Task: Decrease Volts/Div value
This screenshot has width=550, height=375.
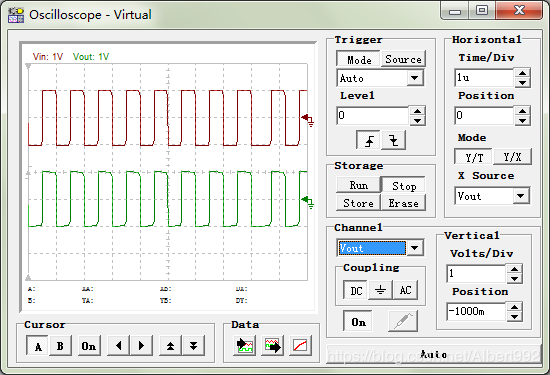Action: click(x=514, y=279)
